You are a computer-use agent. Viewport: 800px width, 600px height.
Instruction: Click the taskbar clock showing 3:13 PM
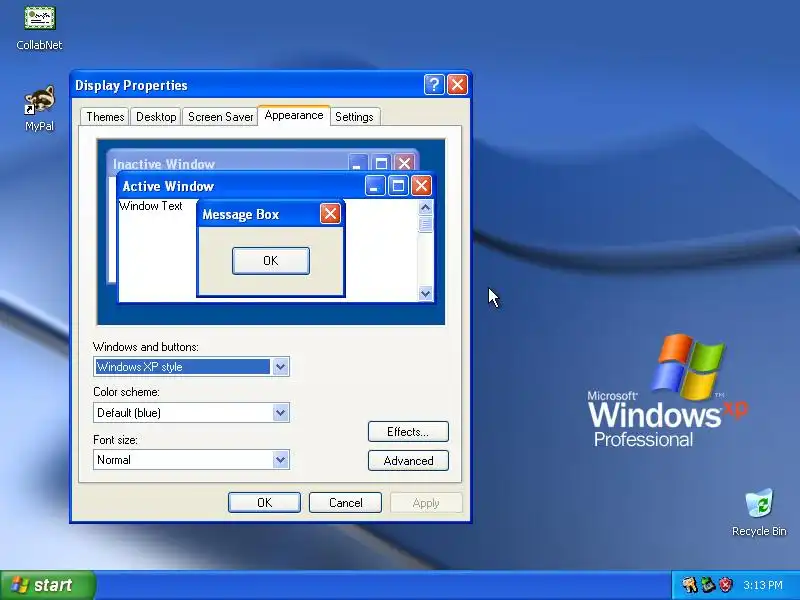pos(763,585)
